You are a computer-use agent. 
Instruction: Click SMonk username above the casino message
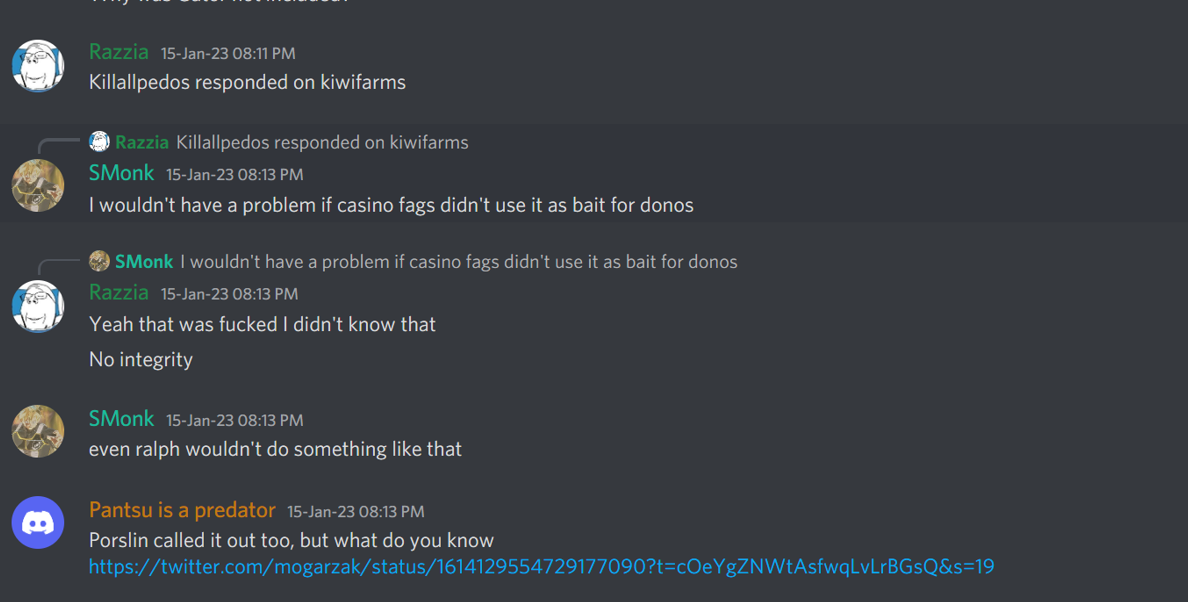[x=121, y=173]
